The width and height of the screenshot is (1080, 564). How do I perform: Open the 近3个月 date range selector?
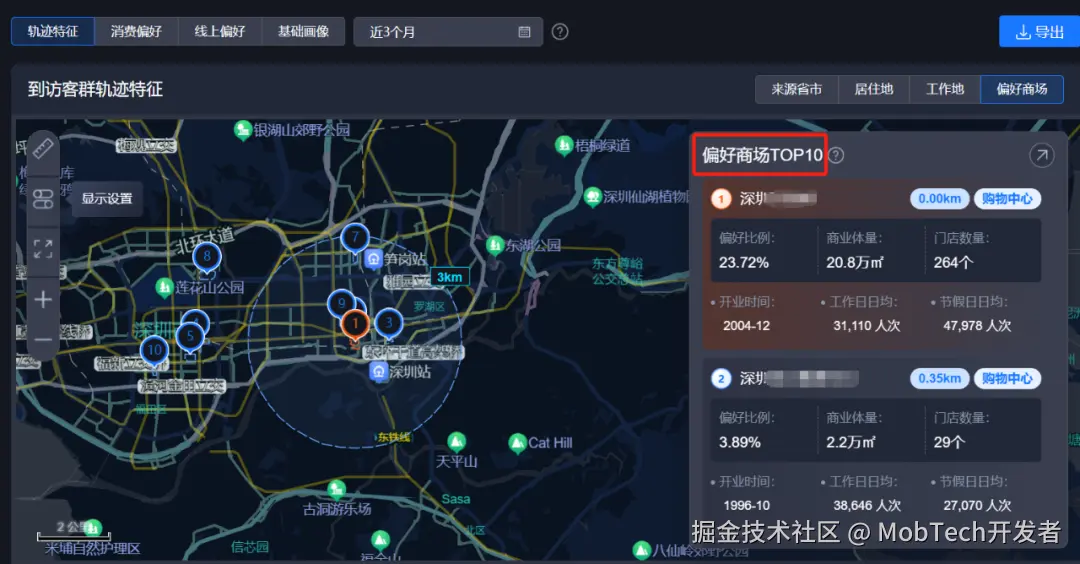[x=448, y=32]
